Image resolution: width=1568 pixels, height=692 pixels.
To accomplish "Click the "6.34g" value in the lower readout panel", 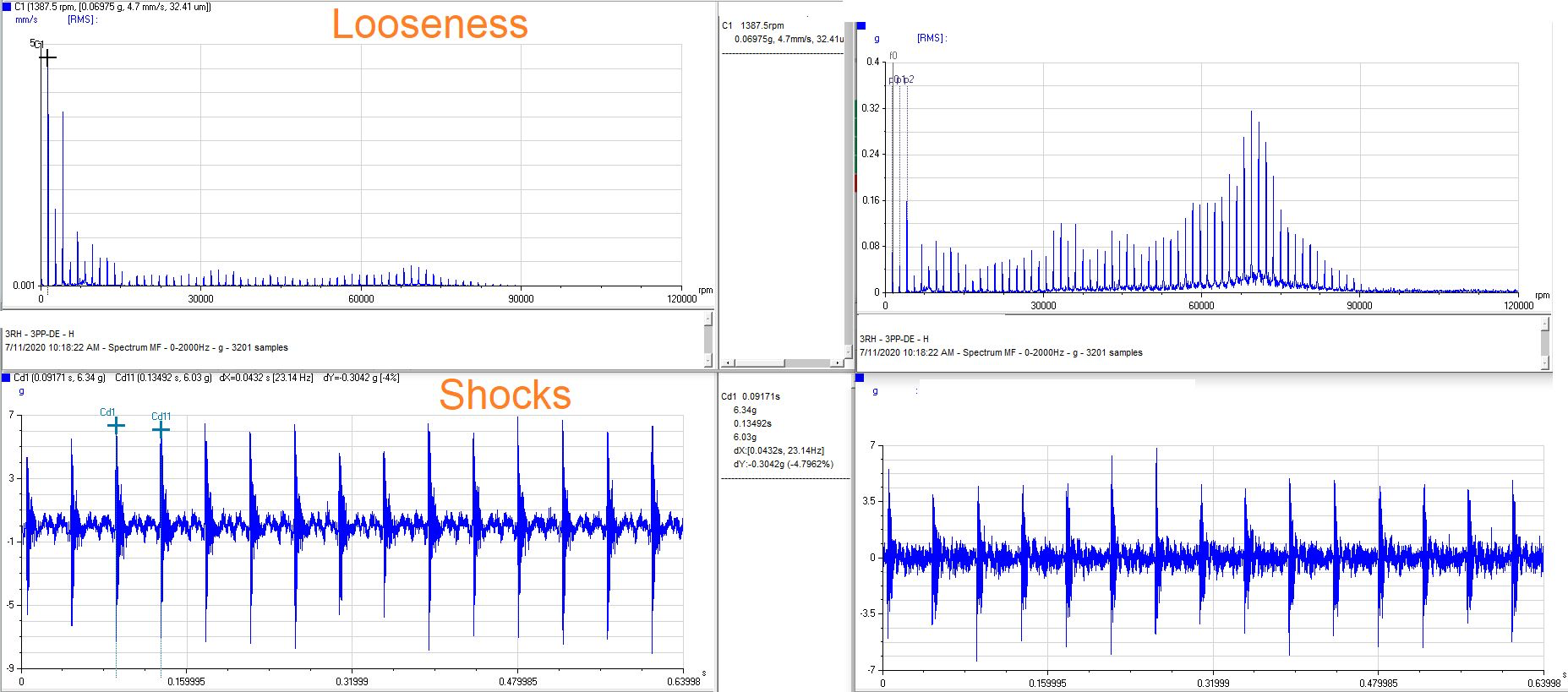I will [745, 410].
